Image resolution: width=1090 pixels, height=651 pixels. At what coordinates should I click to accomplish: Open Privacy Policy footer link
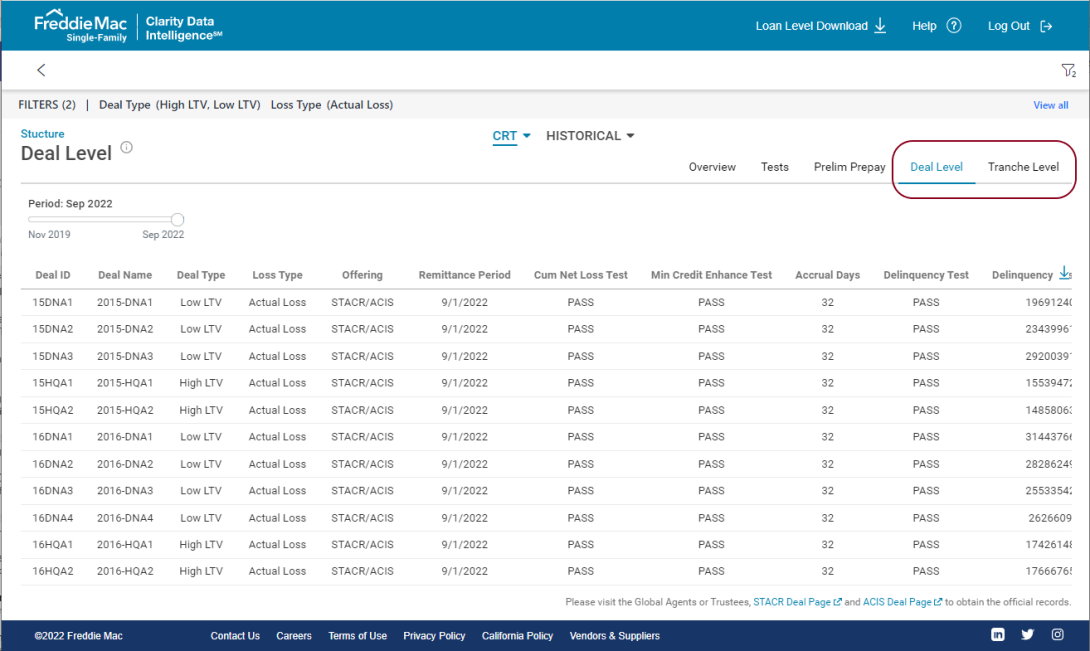click(x=434, y=636)
